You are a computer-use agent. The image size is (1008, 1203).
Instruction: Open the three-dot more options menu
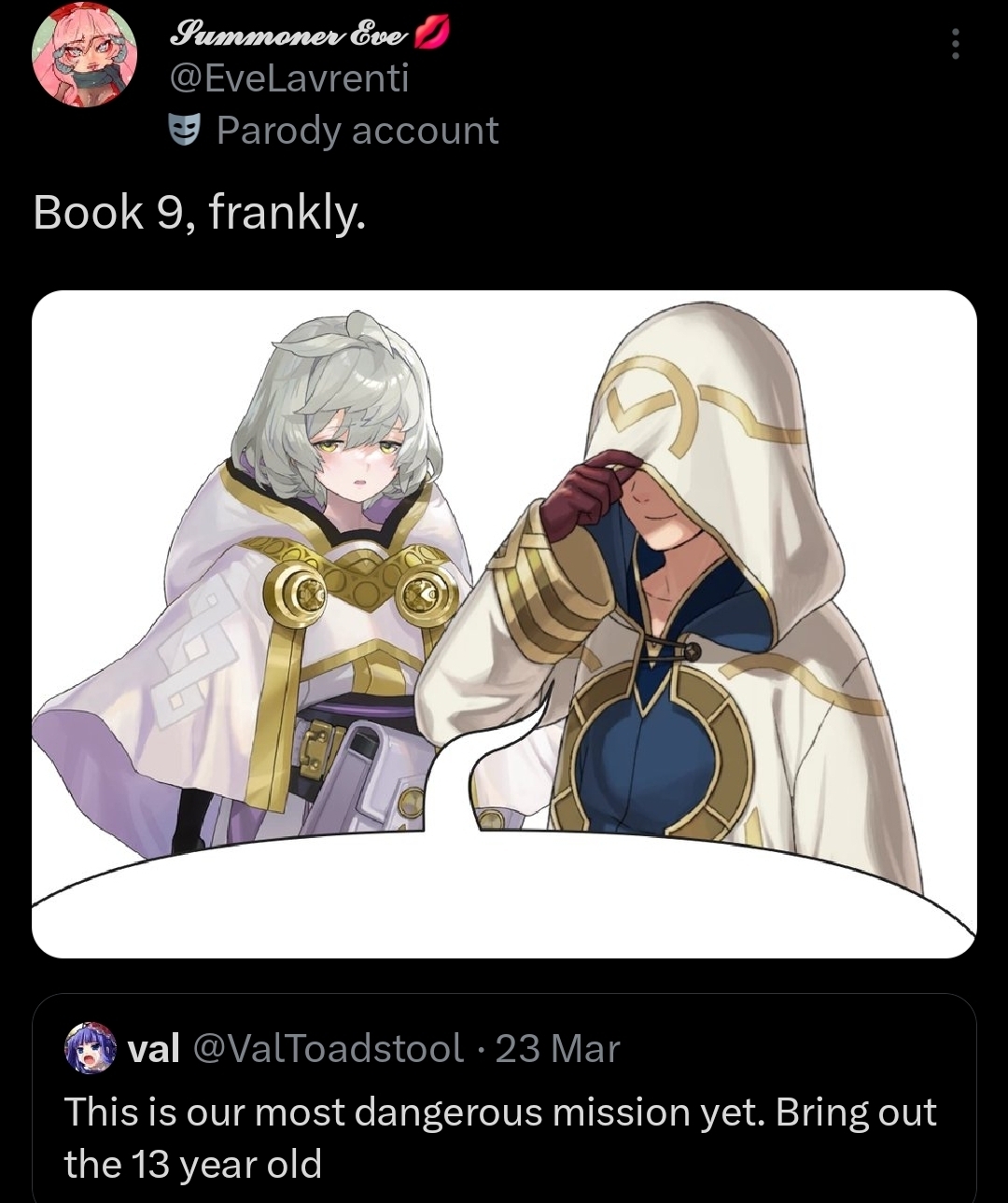(954, 44)
